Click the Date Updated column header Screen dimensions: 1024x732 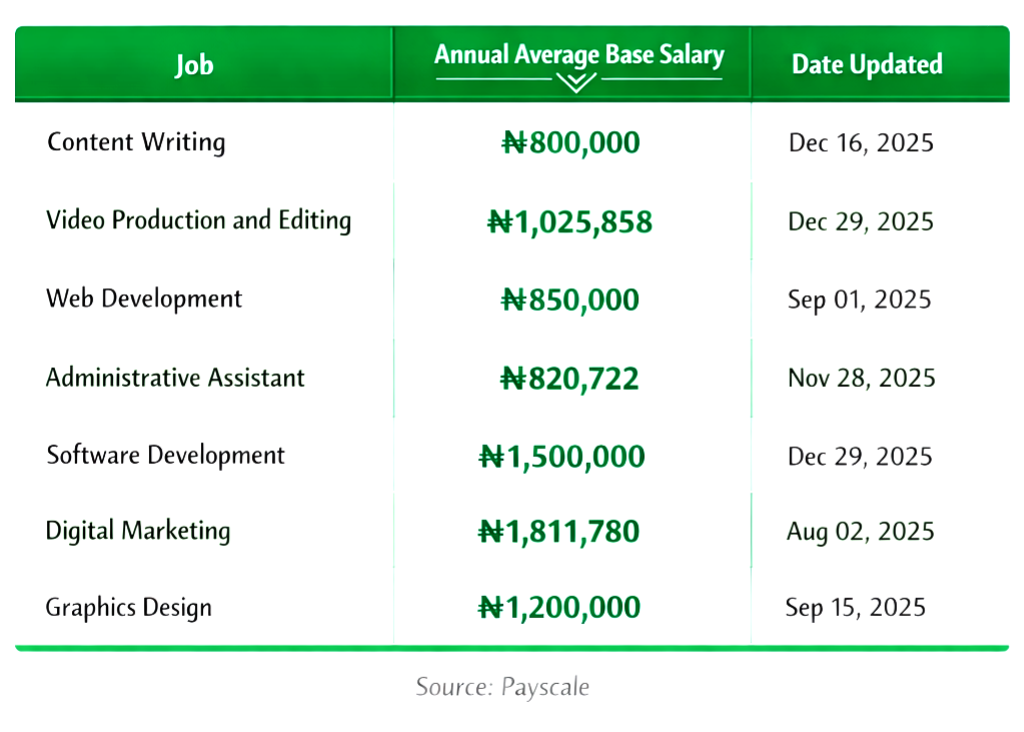pos(866,65)
